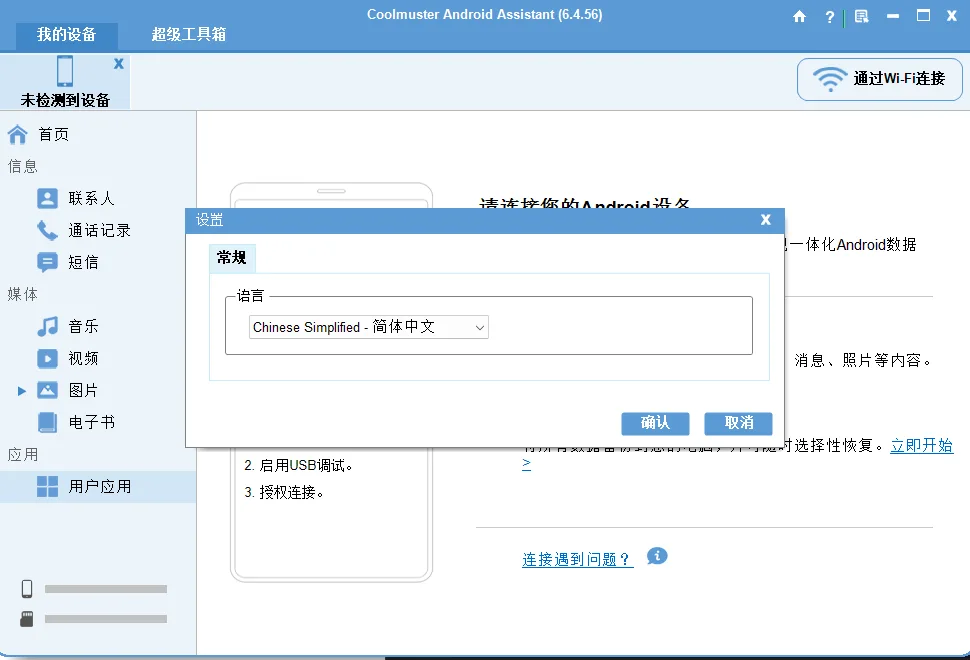
Task: Click the 语言 group label
Action: (251, 296)
